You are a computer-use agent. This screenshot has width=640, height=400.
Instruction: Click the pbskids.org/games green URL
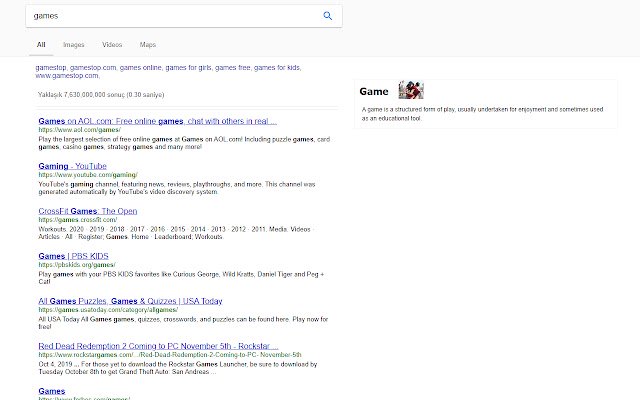pos(77,264)
